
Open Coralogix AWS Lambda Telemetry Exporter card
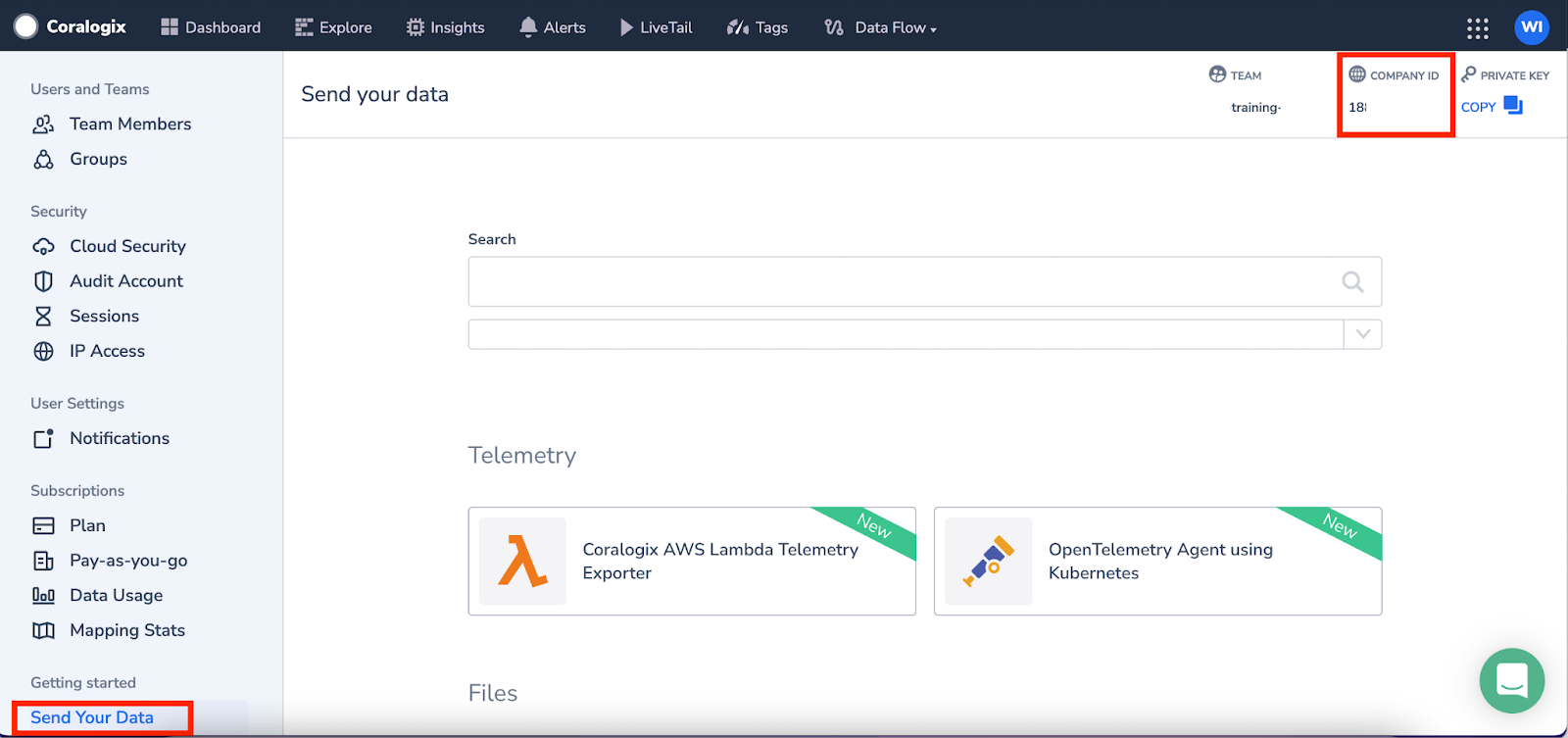[692, 561]
